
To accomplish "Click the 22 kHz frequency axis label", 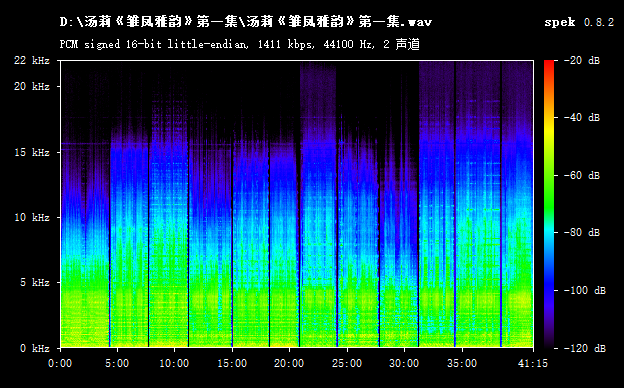I will (x=32, y=60).
